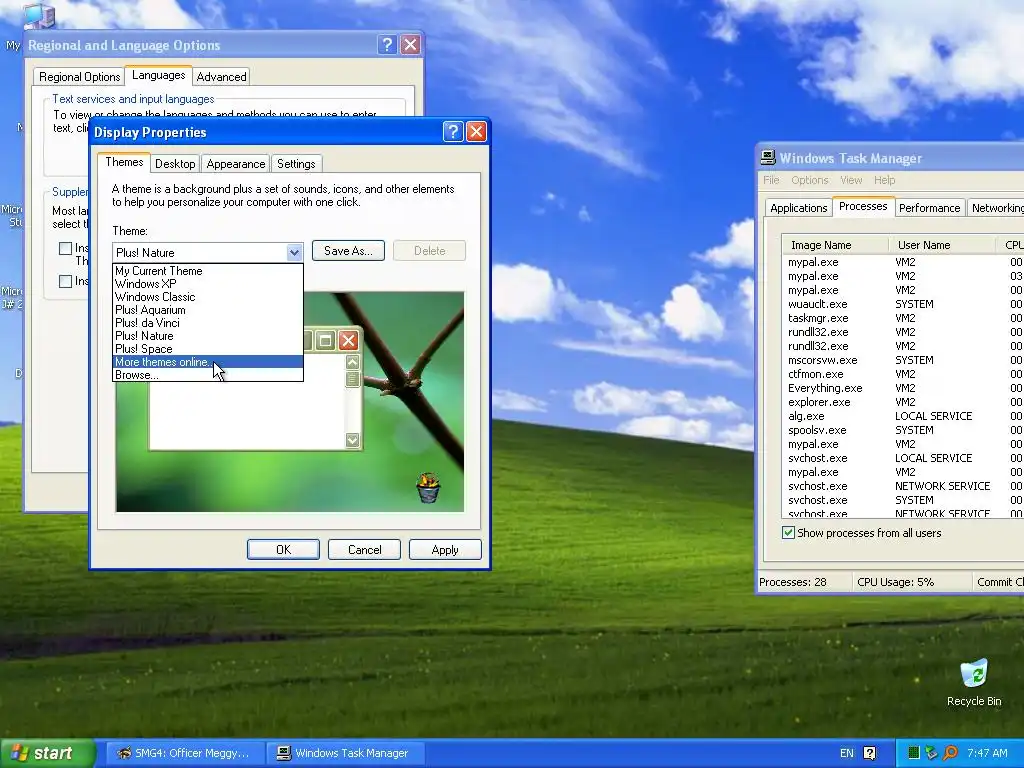Open Task Manager File menu
Image resolution: width=1024 pixels, height=768 pixels.
click(x=771, y=180)
